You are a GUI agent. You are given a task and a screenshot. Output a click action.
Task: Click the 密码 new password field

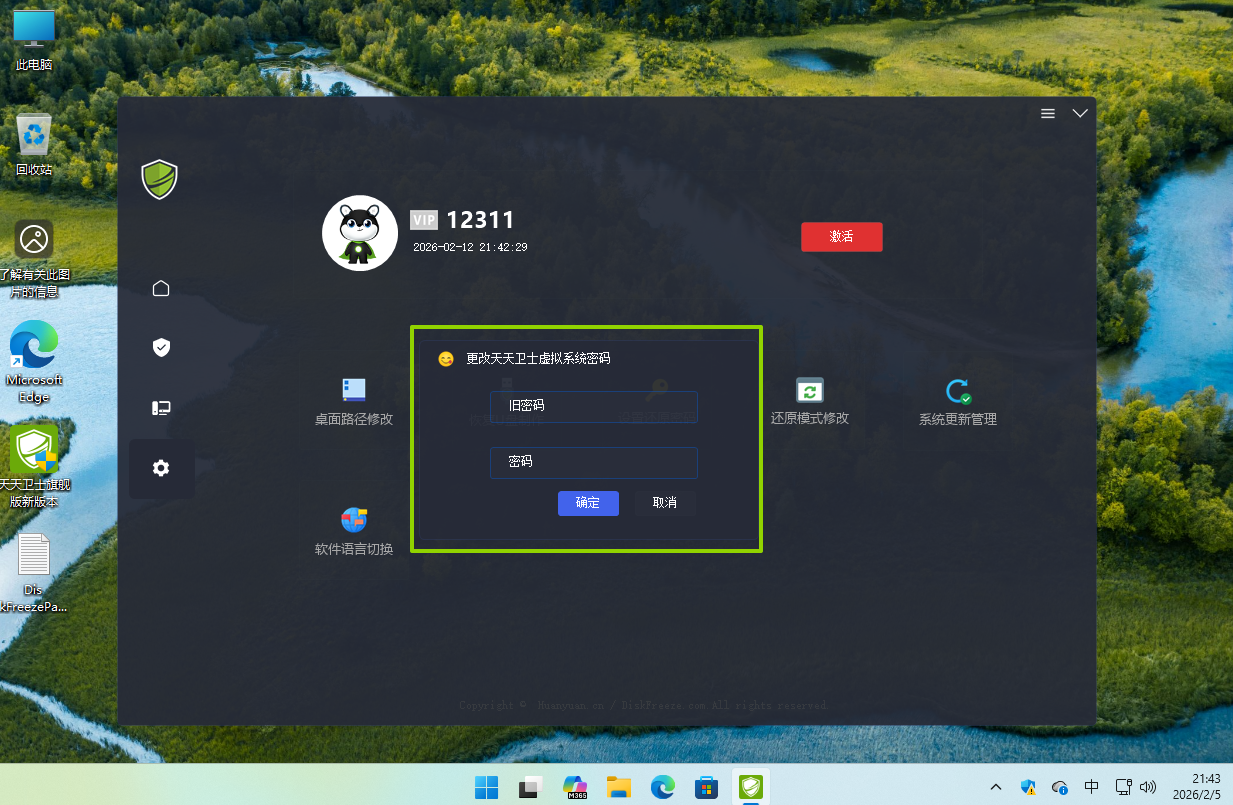pos(593,462)
